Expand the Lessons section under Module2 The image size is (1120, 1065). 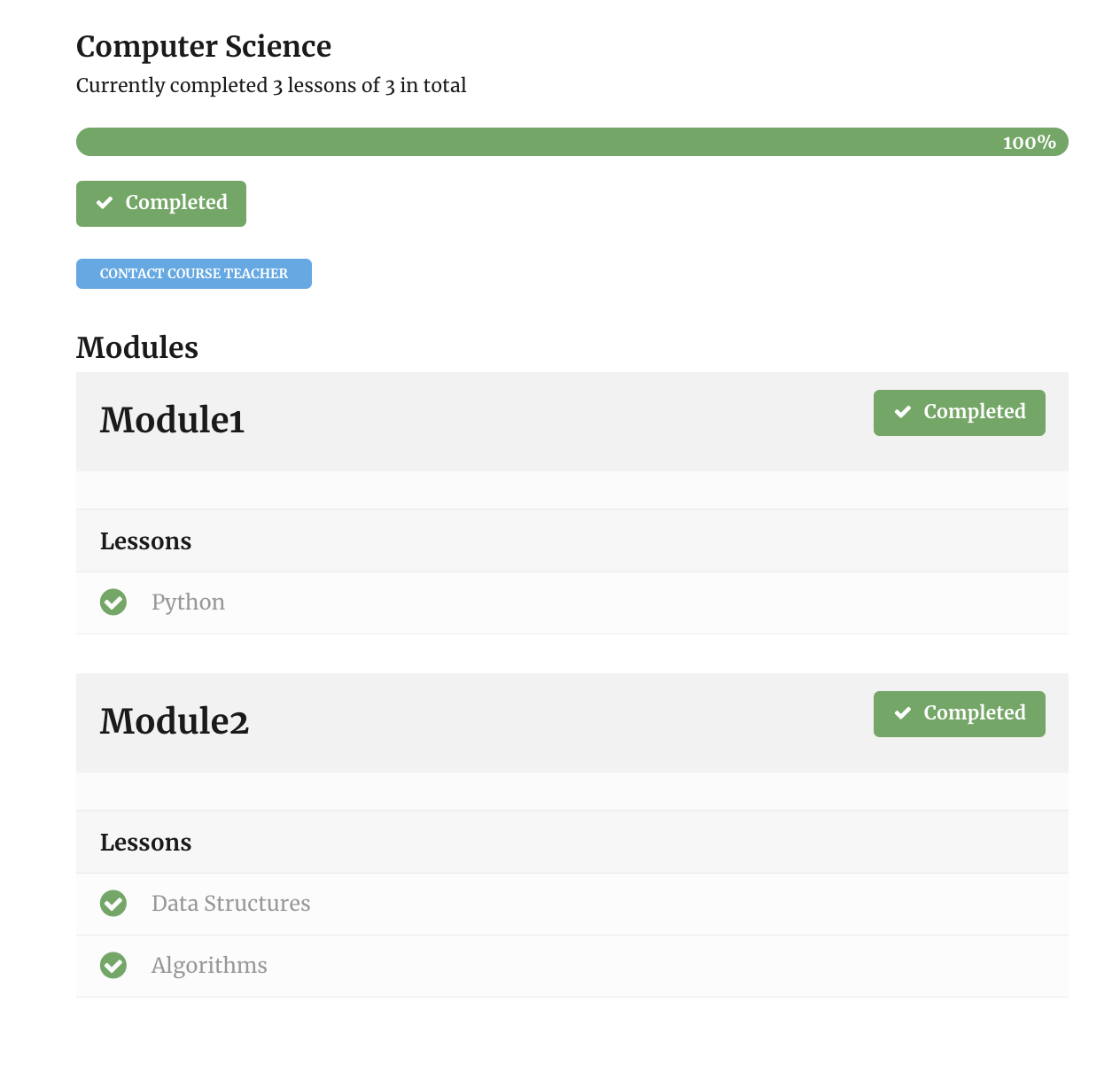(146, 842)
